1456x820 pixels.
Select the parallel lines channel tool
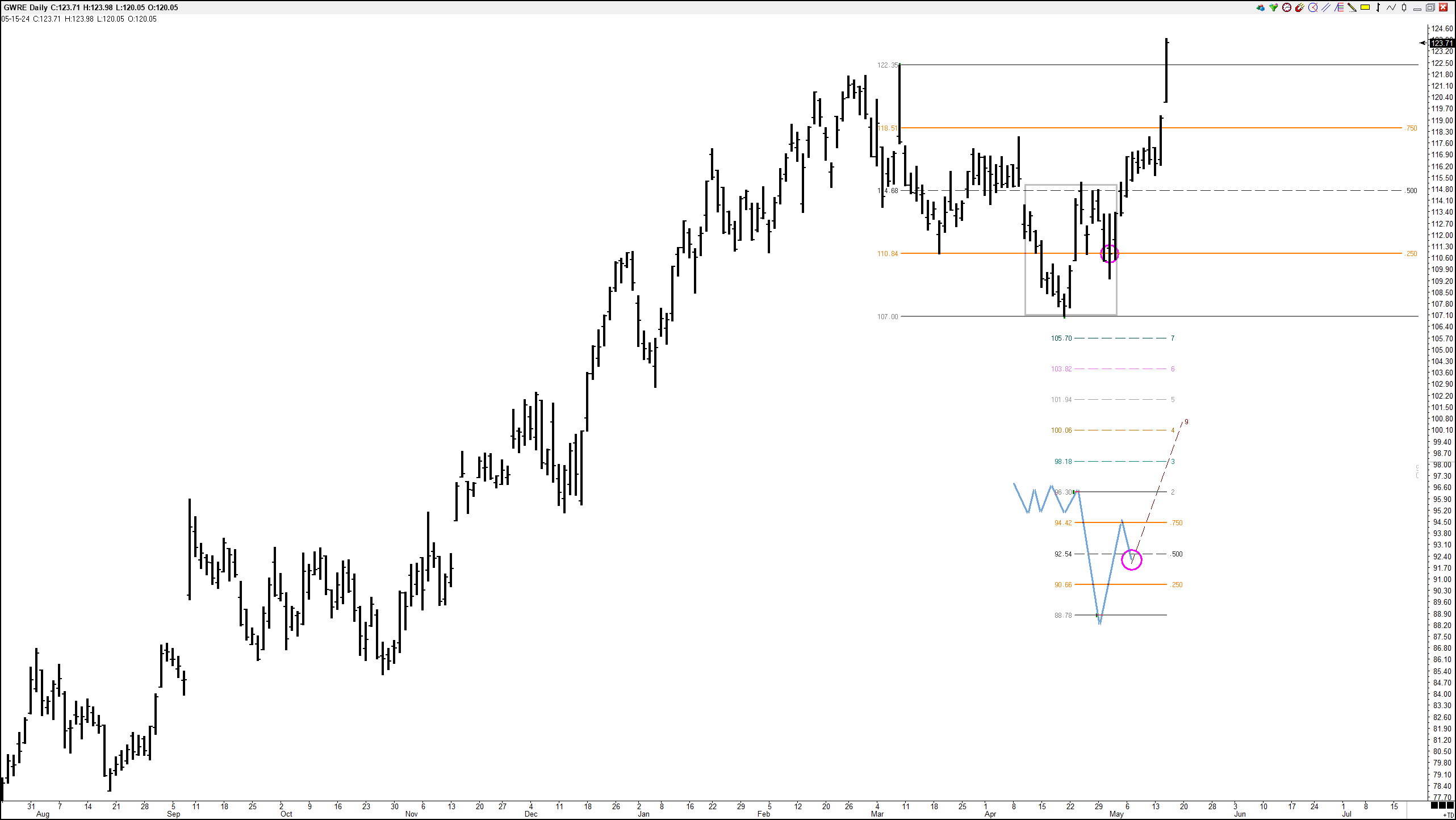click(x=1326, y=7)
